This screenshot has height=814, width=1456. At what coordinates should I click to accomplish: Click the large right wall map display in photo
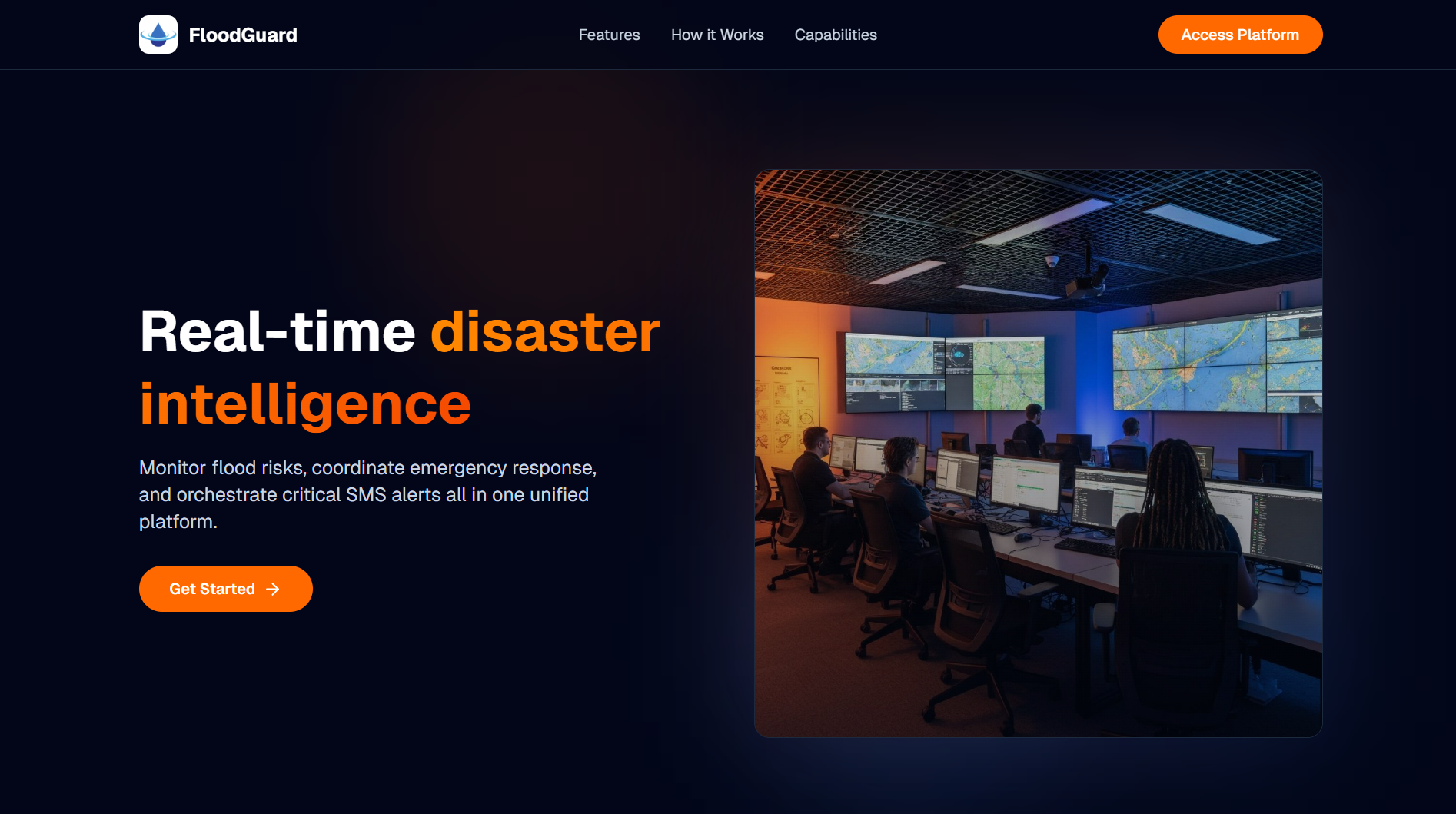pyautogui.click(x=1215, y=363)
